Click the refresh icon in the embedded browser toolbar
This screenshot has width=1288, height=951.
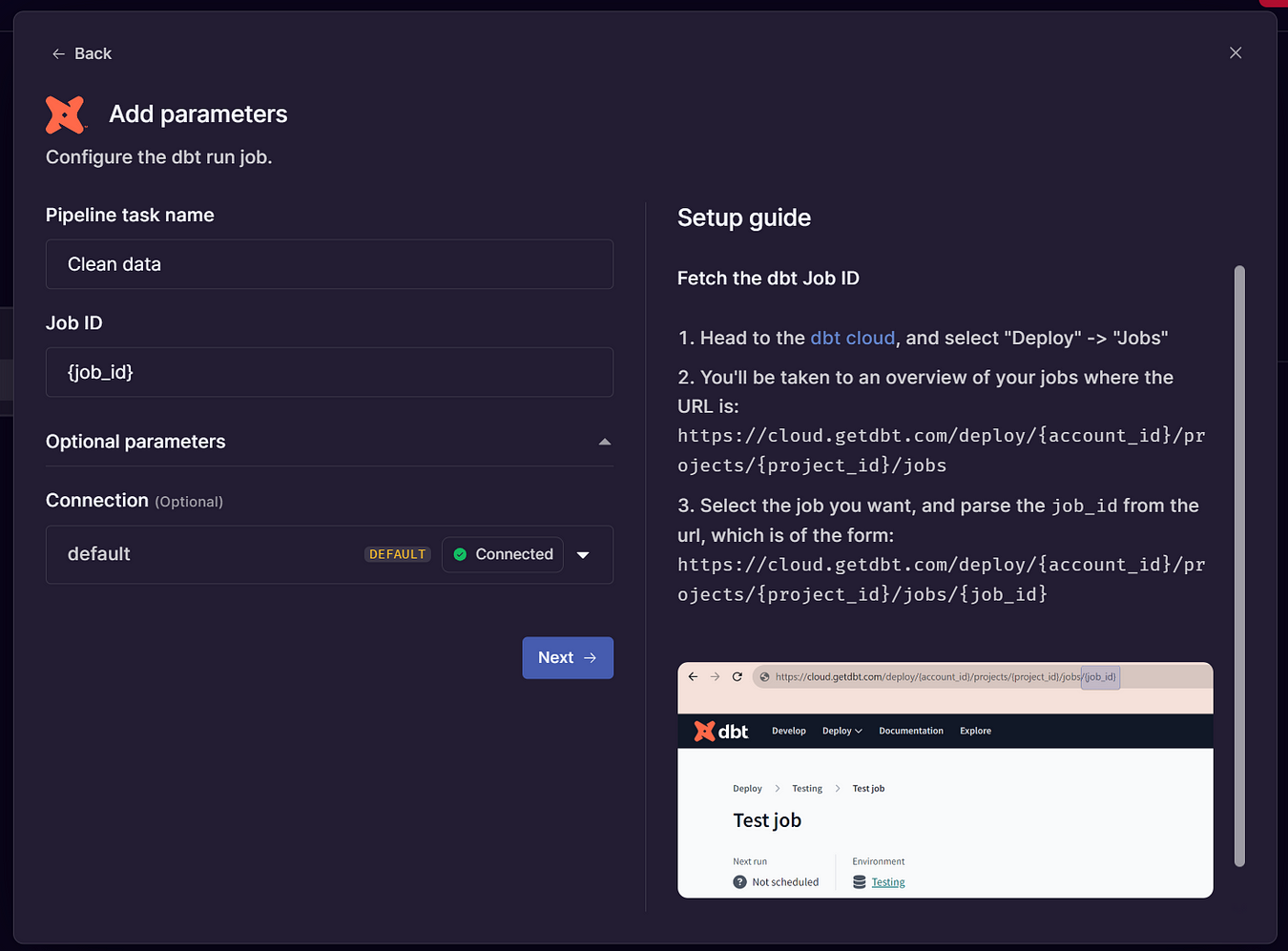tap(737, 676)
